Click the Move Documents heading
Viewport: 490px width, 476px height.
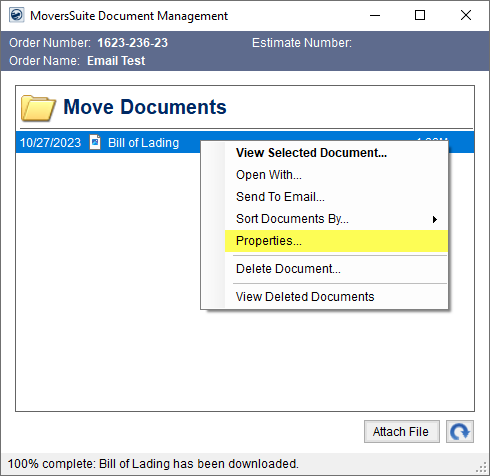145,107
